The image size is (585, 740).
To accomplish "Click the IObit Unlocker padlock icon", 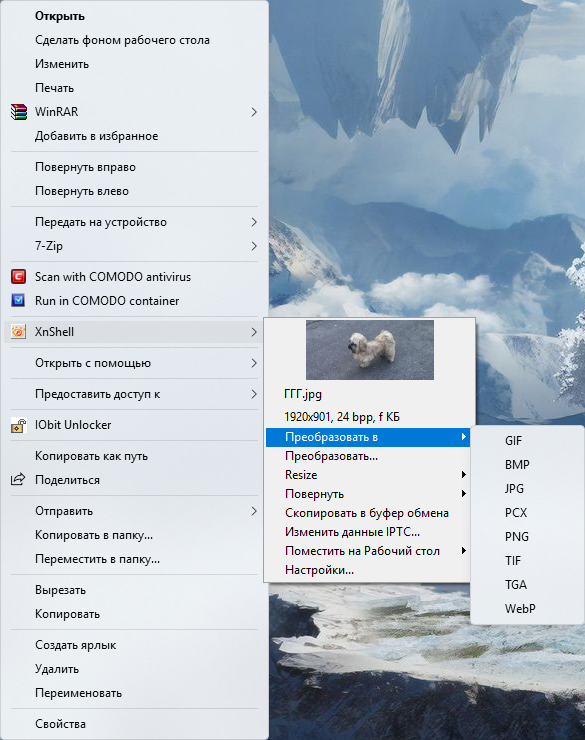I will [x=18, y=425].
